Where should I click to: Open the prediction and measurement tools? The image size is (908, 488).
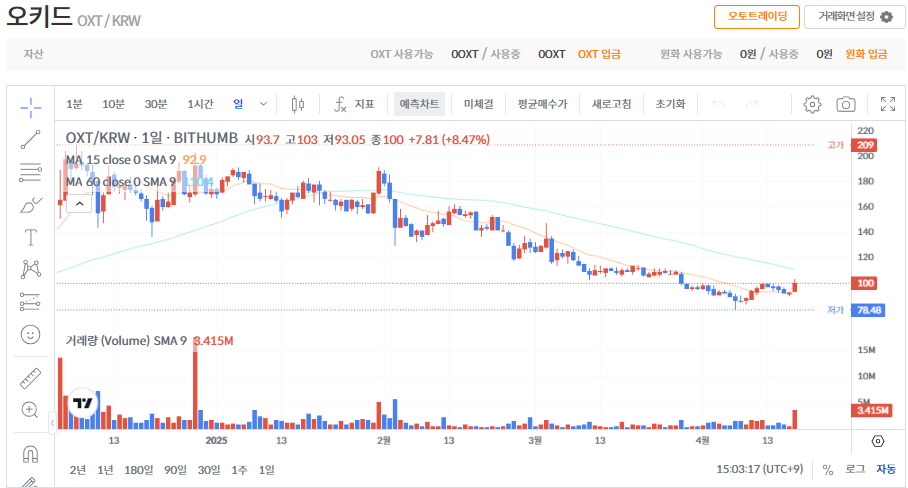click(x=31, y=302)
